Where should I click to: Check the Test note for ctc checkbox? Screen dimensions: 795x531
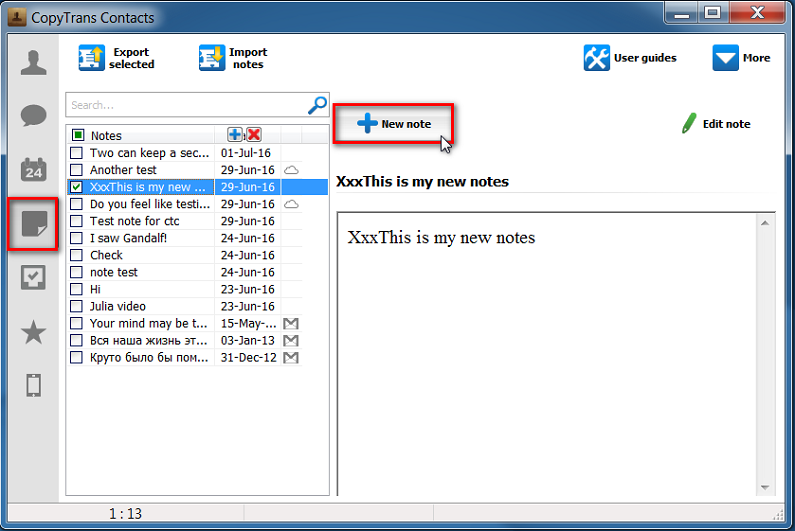coord(76,221)
